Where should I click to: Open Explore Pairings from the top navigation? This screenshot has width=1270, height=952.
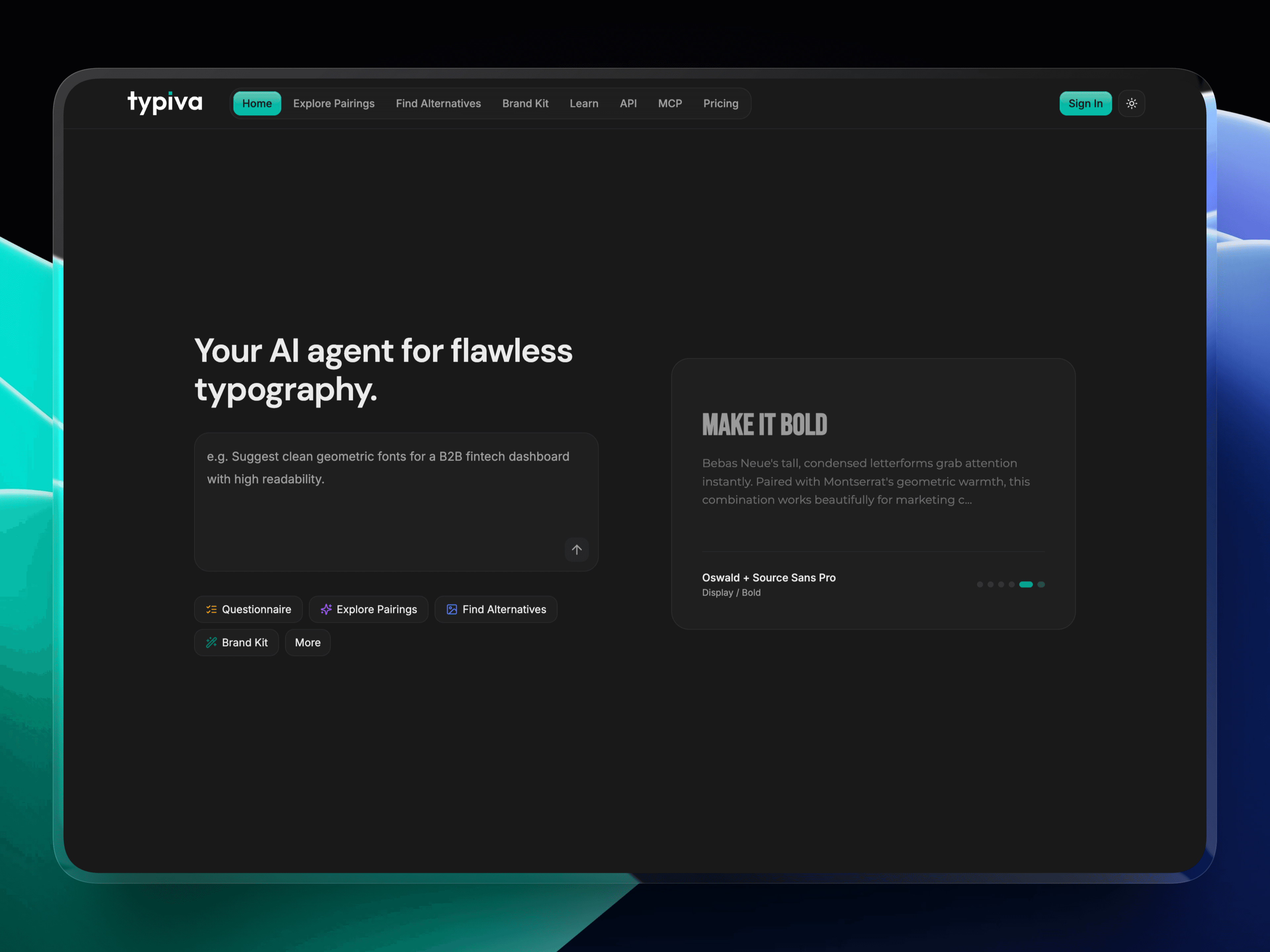pyautogui.click(x=334, y=103)
